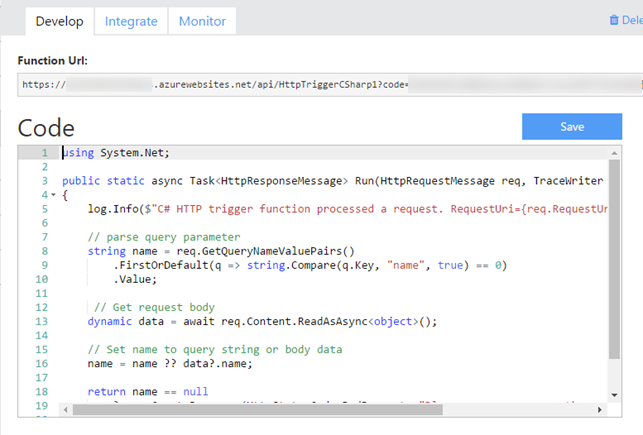
Task: Click the horizontal scrollbar right arrow
Action: tap(601, 410)
